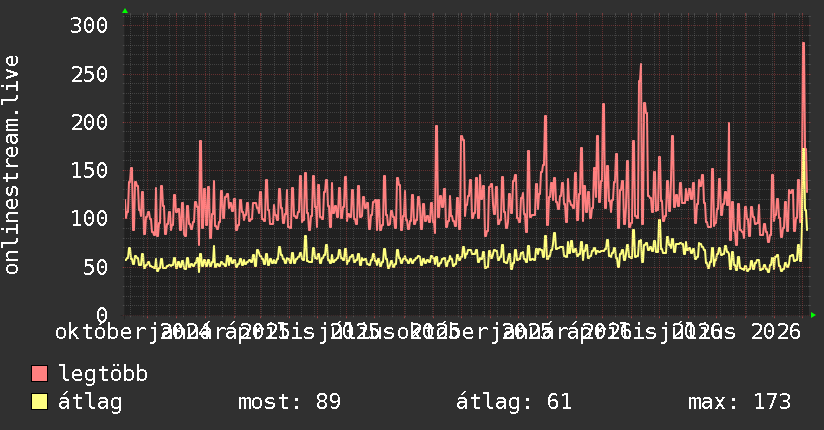Select the átlag legend label
This screenshot has width=824, height=430.
tap(90, 402)
